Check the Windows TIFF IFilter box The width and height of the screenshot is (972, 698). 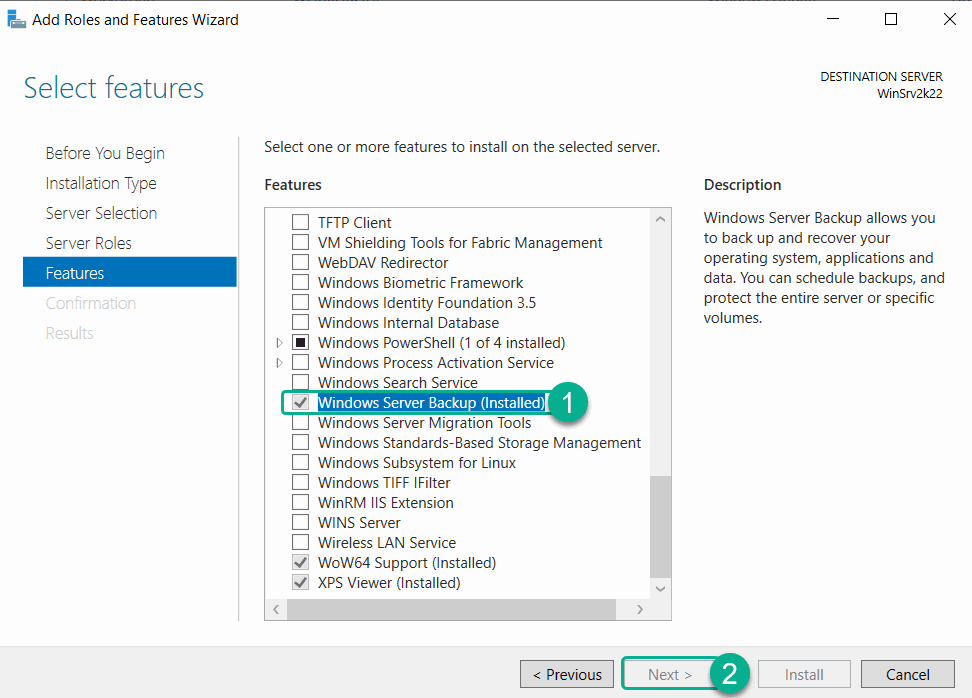tap(301, 482)
